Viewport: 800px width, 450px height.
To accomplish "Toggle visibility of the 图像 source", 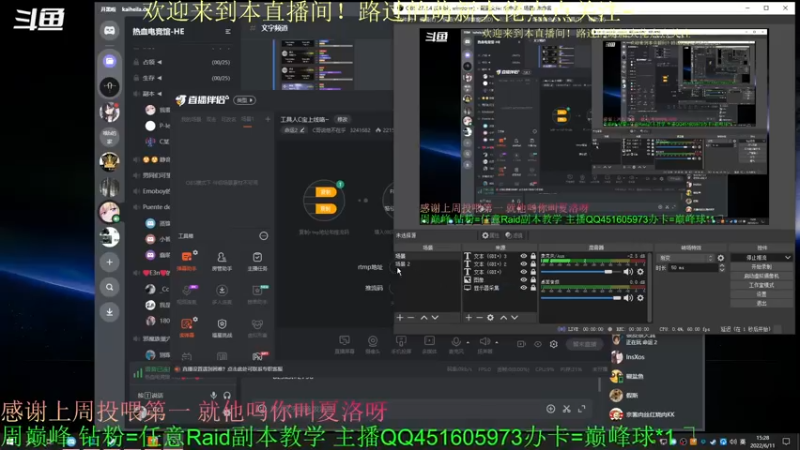I will [x=523, y=280].
